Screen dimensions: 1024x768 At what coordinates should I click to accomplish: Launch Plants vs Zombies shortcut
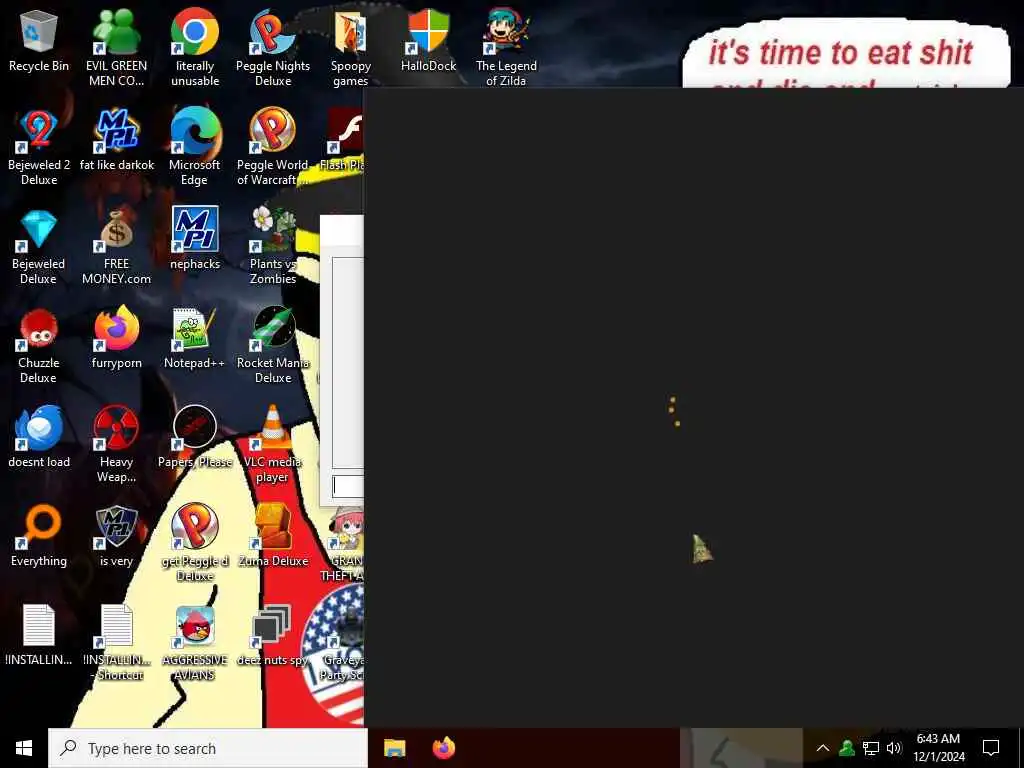pos(273,246)
